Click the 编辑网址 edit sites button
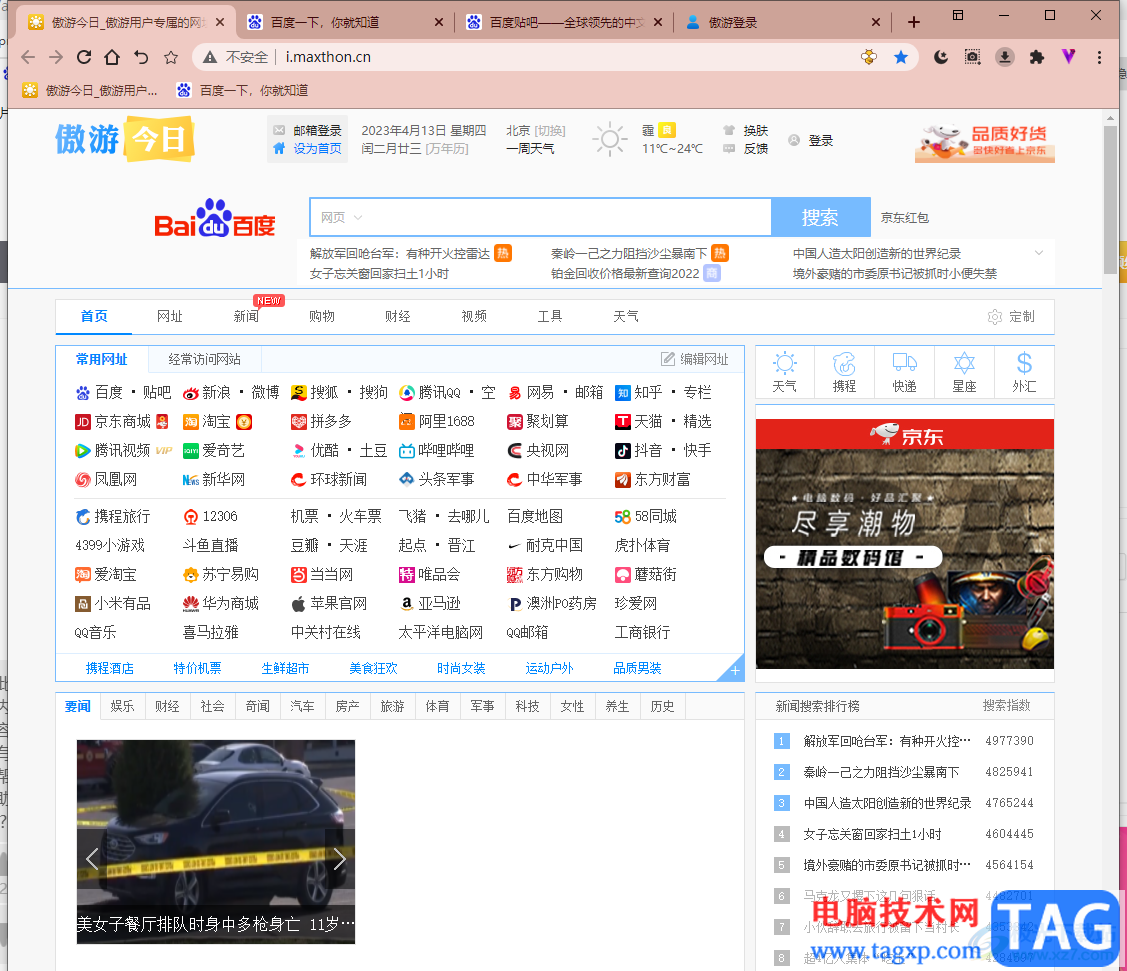This screenshot has height=971, width=1127. (695, 359)
